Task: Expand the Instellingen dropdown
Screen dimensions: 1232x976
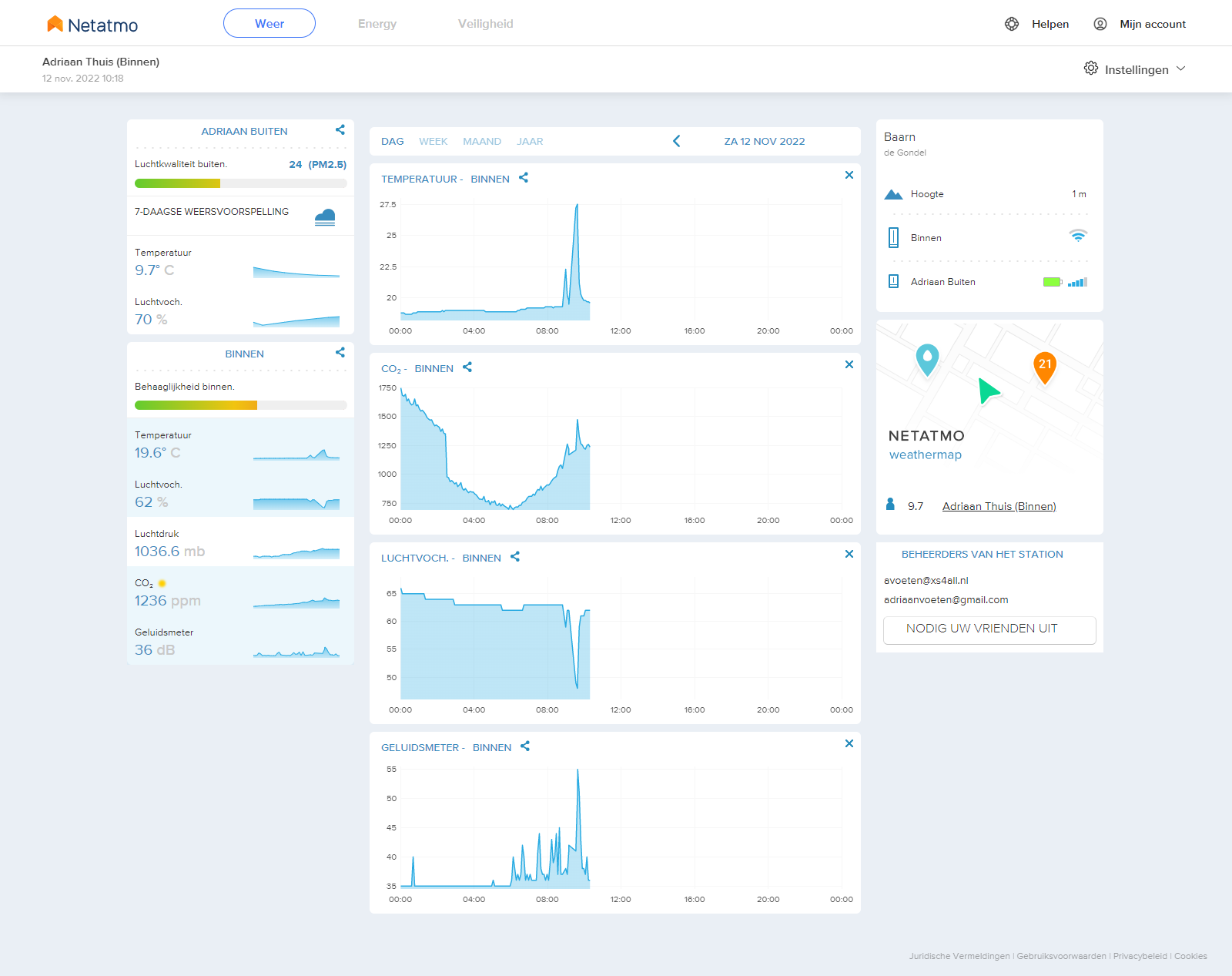Action: pos(1135,69)
